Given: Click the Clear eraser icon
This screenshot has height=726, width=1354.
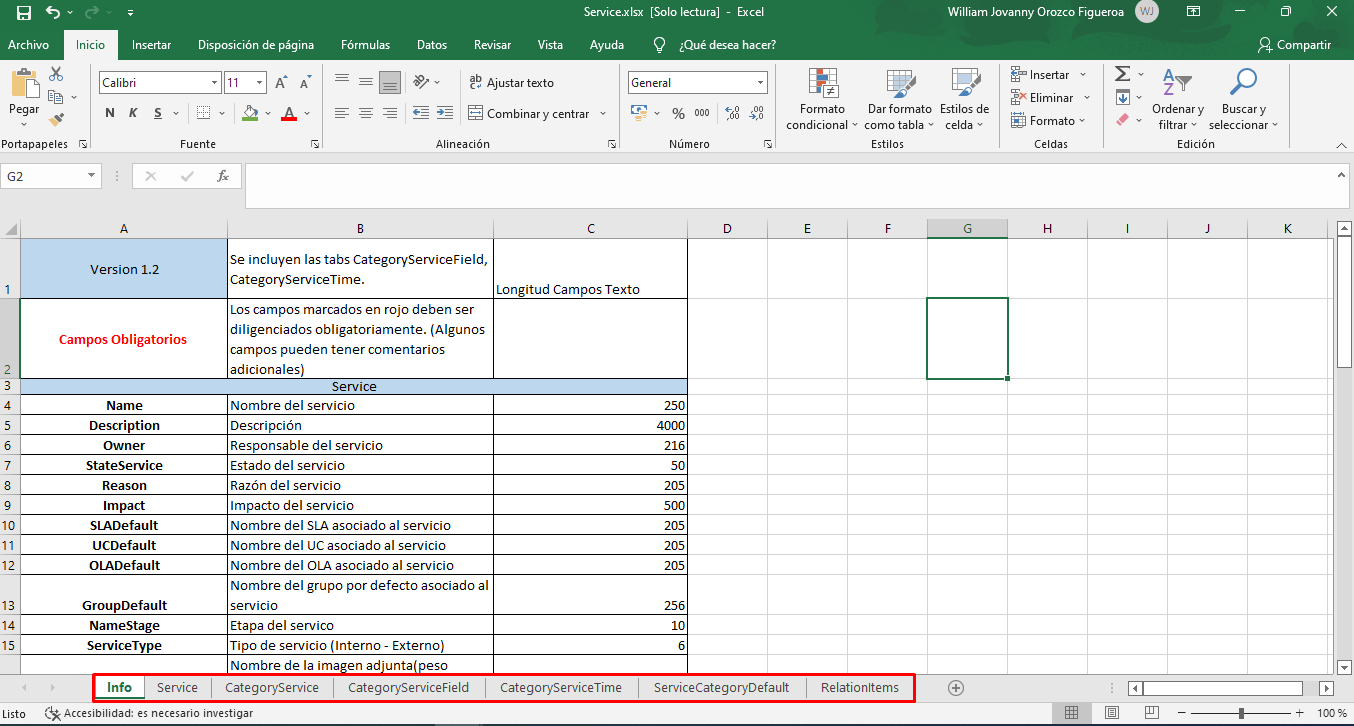Looking at the screenshot, I should tap(1122, 120).
